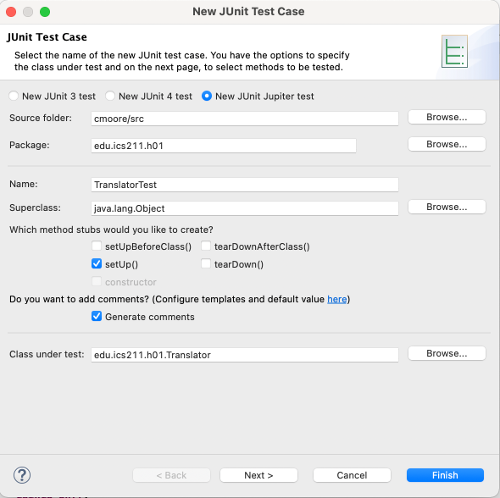Click 'Which method stubs would you like to create?' text

(111, 230)
